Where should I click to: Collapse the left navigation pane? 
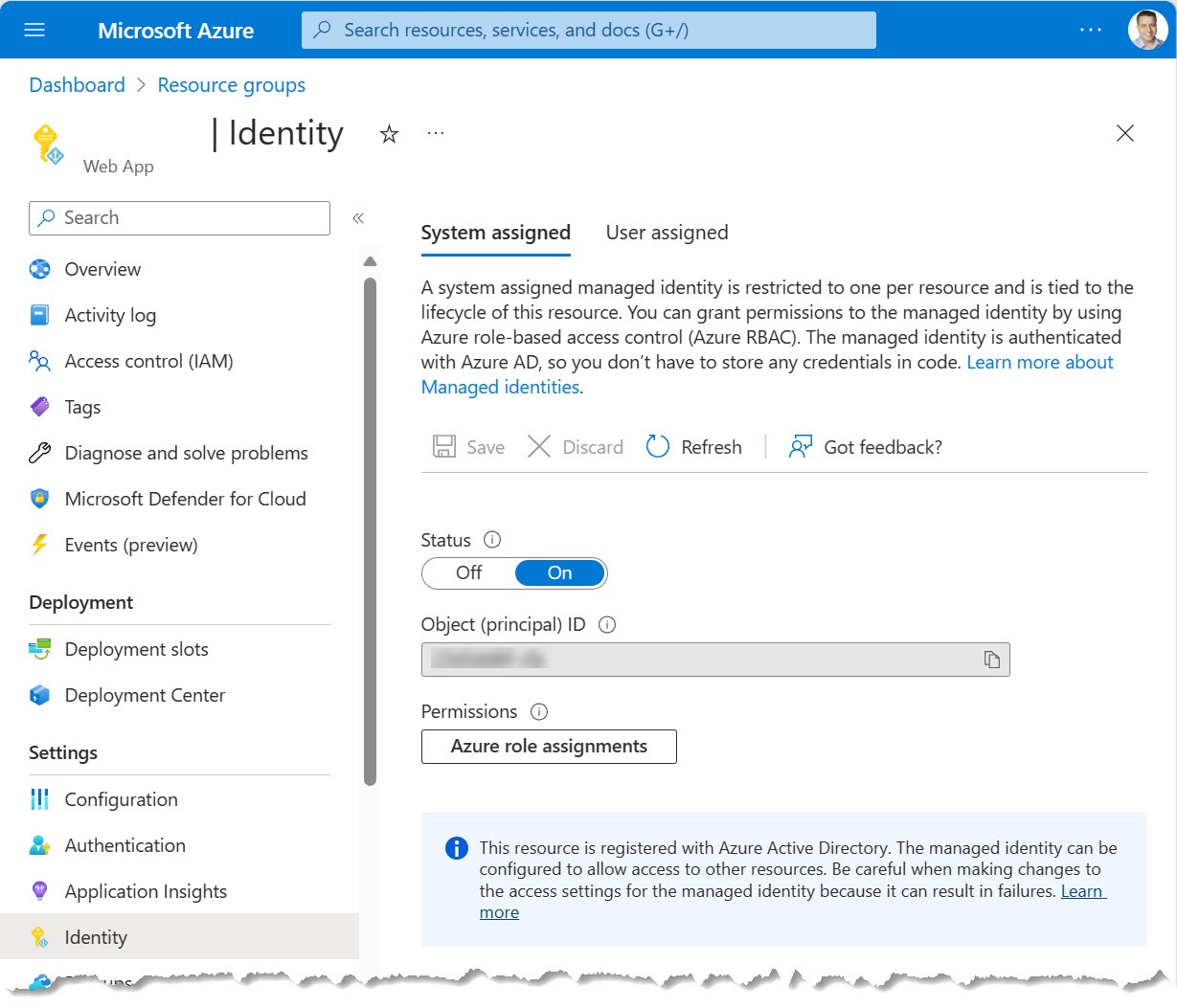pos(358,218)
